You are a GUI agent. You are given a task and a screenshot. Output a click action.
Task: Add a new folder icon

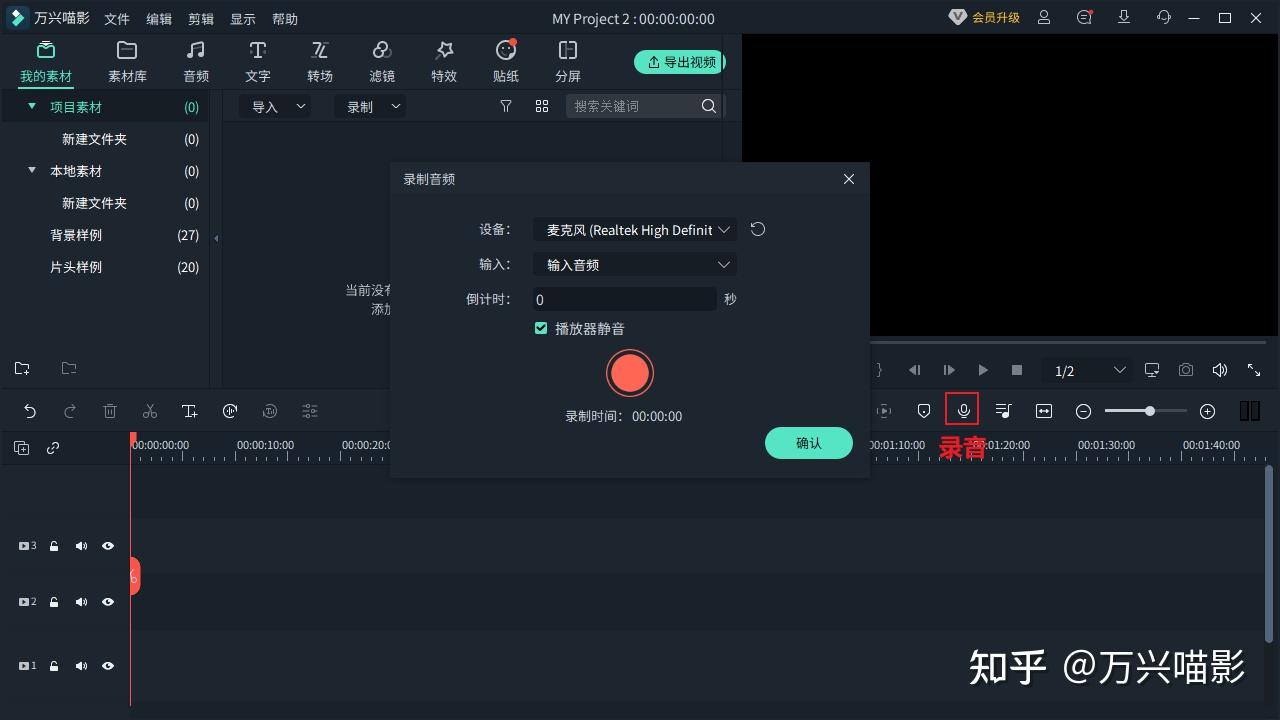coord(22,368)
